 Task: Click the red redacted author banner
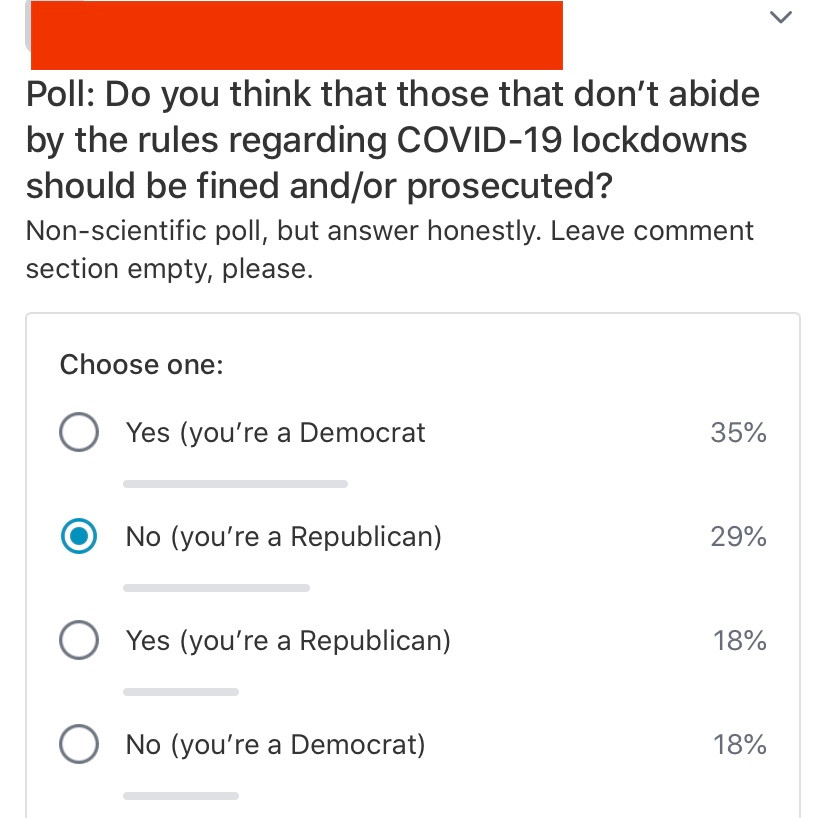[x=297, y=35]
